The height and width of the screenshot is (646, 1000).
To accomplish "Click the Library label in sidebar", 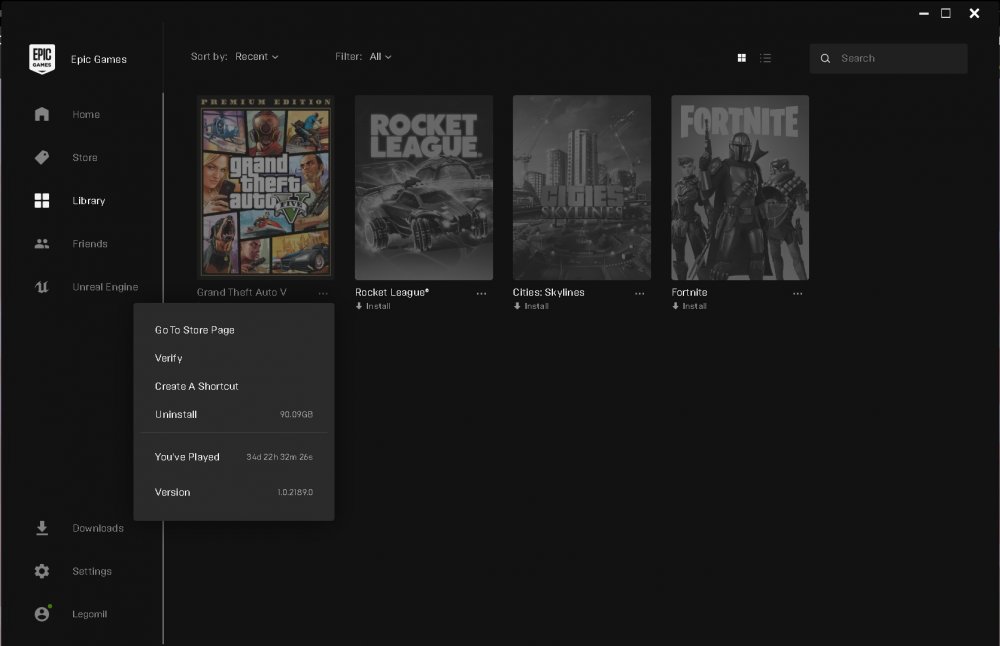I will pos(89,200).
